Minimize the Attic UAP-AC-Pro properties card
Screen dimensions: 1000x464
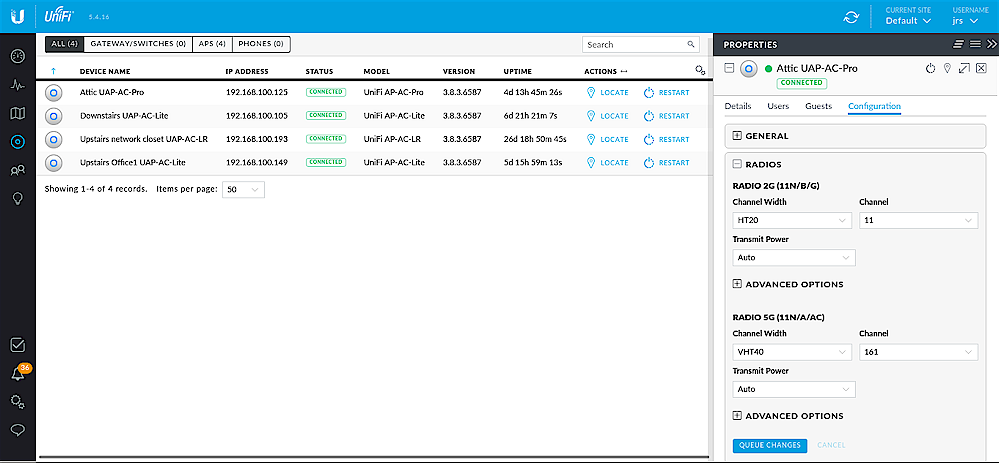pos(730,68)
